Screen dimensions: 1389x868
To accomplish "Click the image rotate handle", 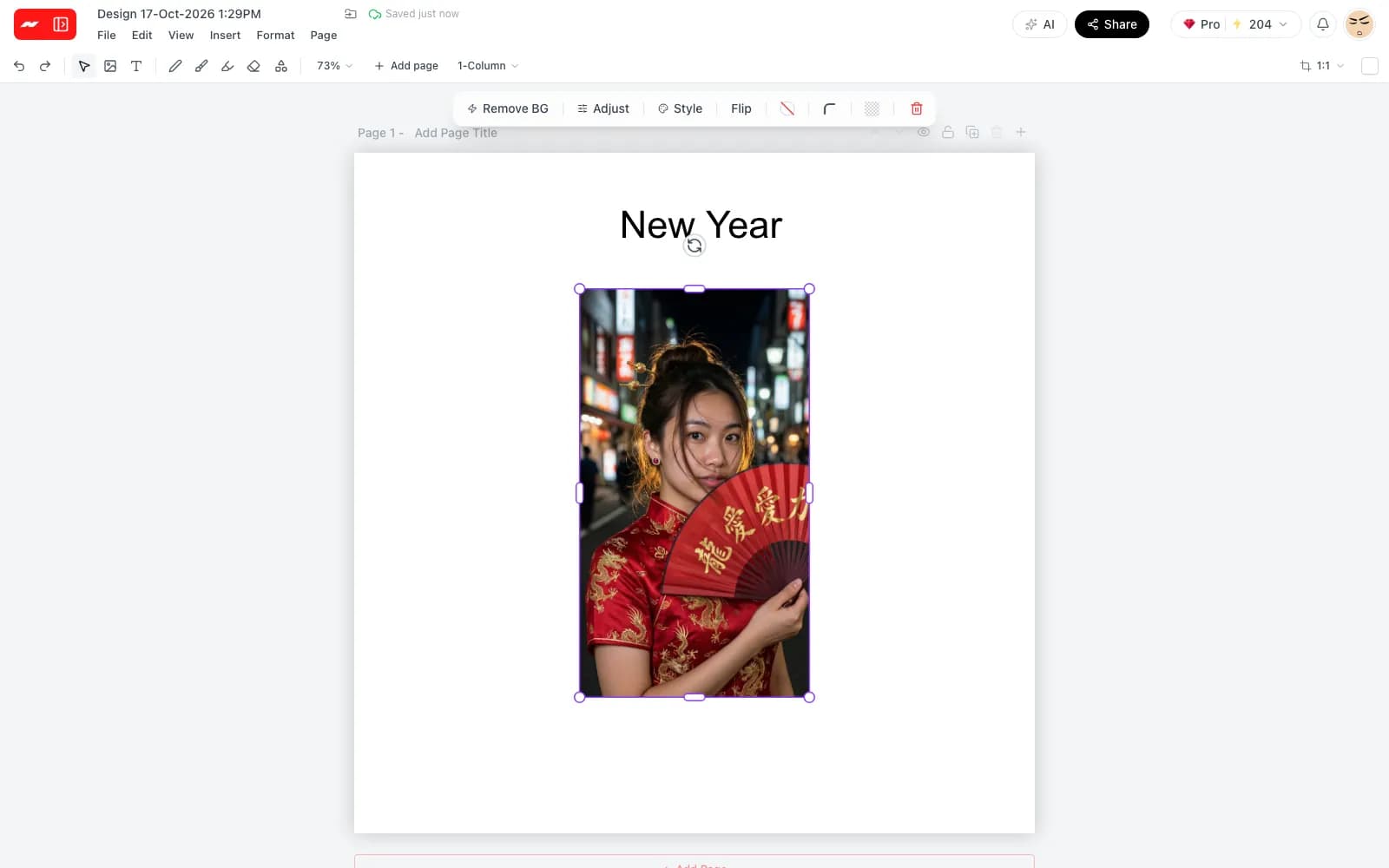I will pos(694,247).
